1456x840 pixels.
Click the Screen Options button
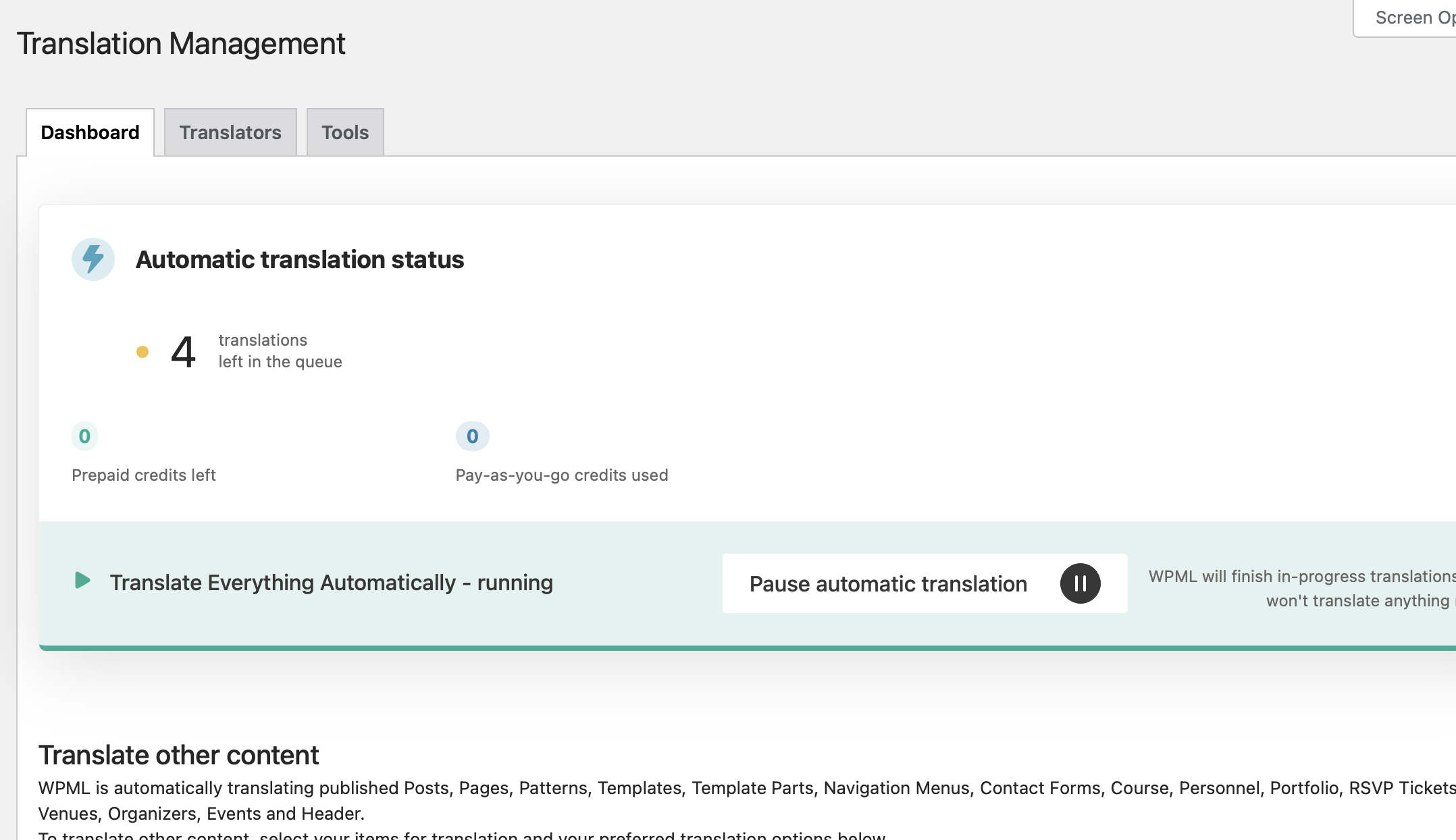pos(1406,18)
